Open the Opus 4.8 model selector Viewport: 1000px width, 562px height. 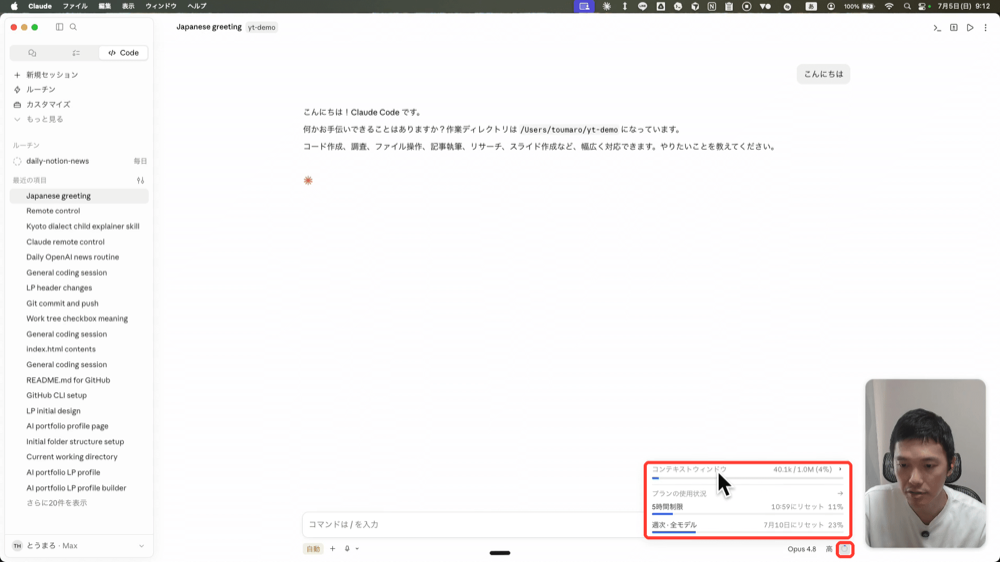click(x=802, y=549)
